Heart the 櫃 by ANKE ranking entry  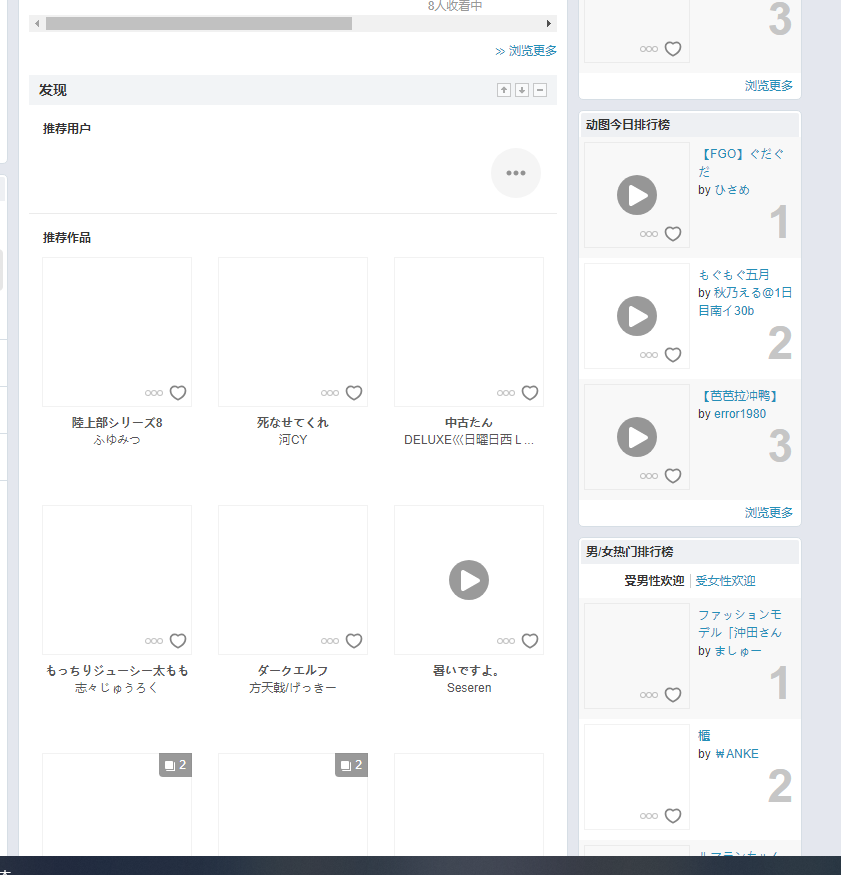click(x=673, y=816)
